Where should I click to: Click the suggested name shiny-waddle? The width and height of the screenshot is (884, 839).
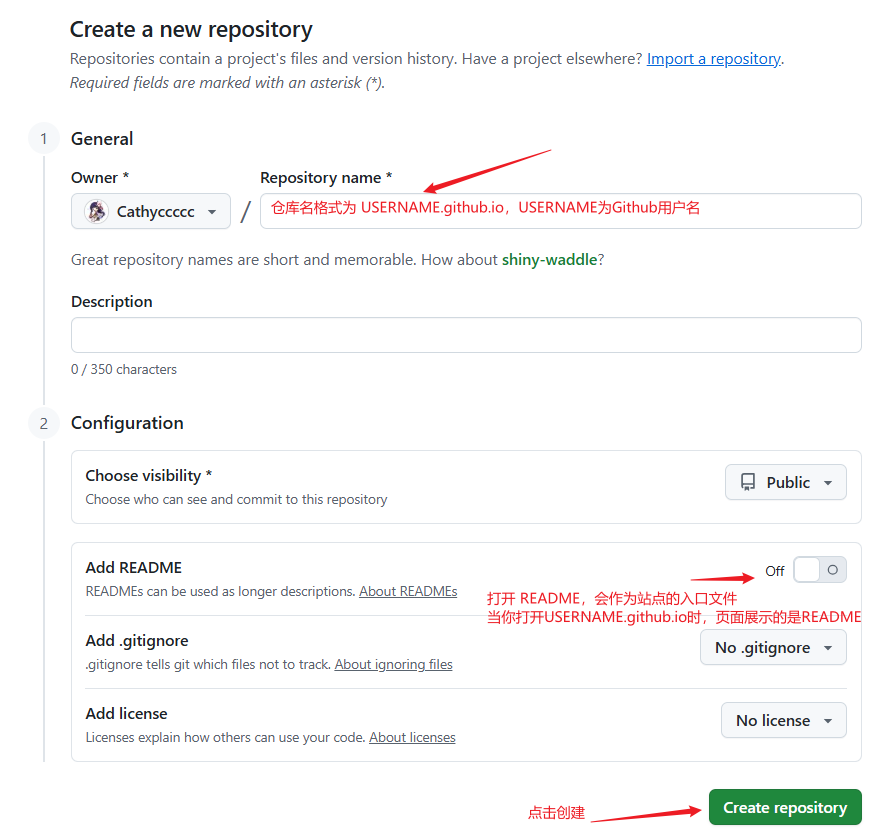[x=549, y=260]
